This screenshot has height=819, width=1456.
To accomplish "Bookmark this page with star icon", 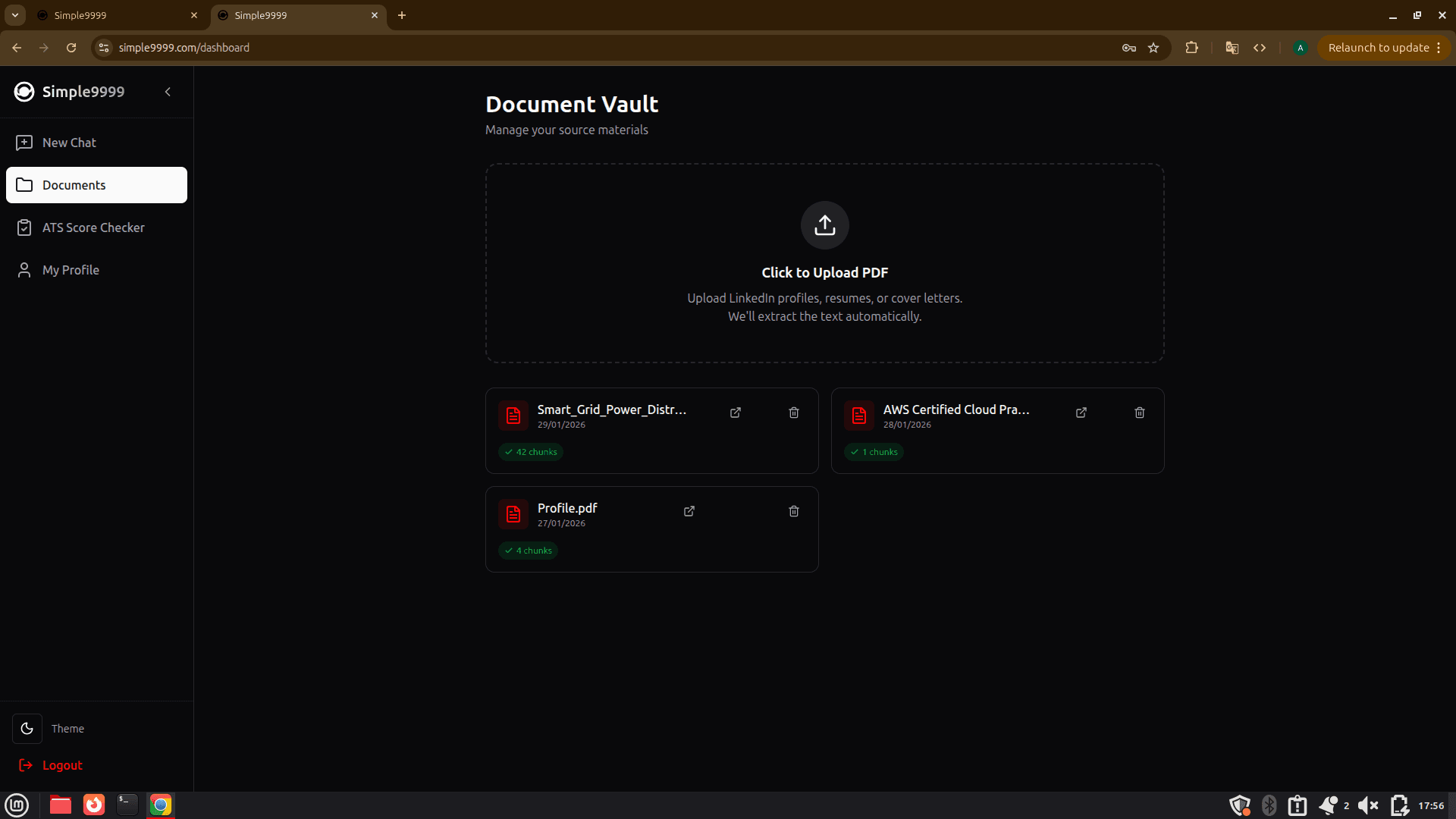I will click(1153, 48).
